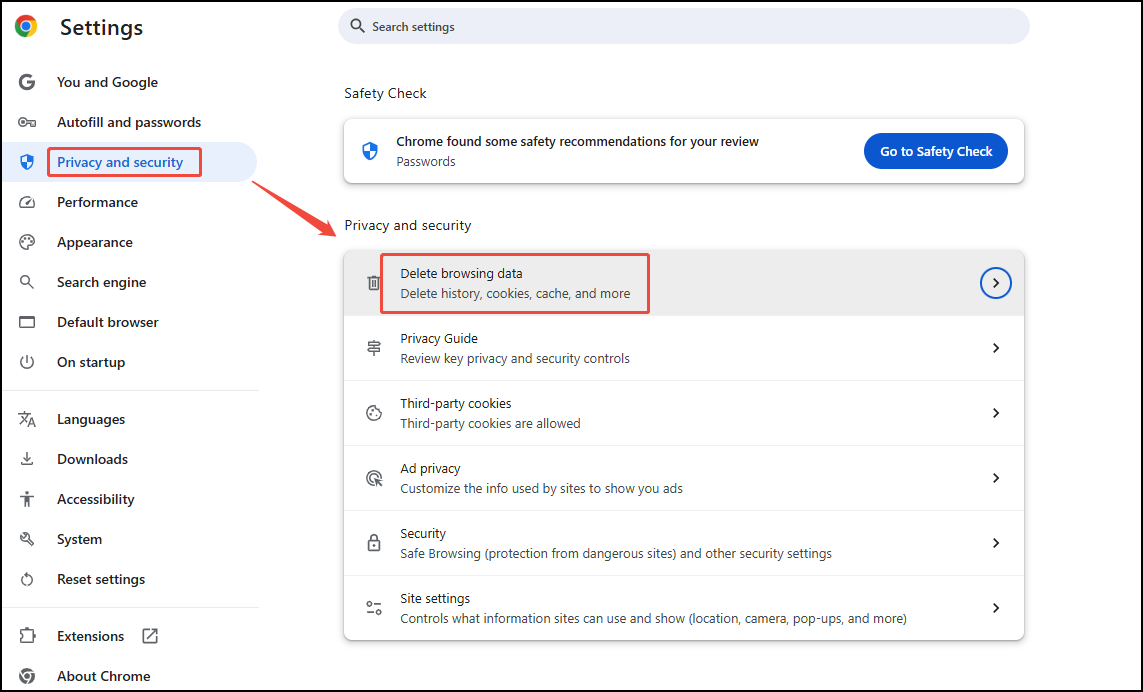Click Third-party cookies row title

pyautogui.click(x=456, y=403)
